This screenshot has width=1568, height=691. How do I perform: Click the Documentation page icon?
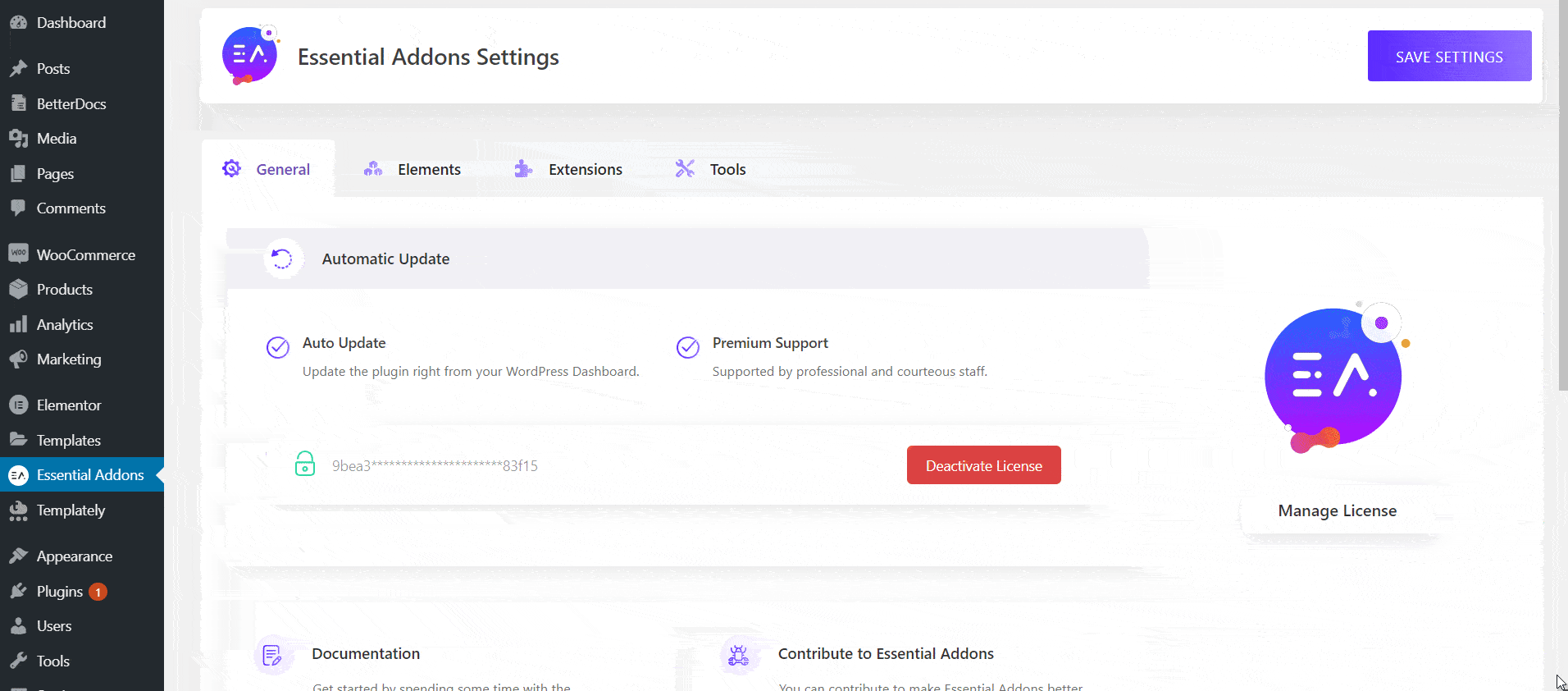coord(273,655)
